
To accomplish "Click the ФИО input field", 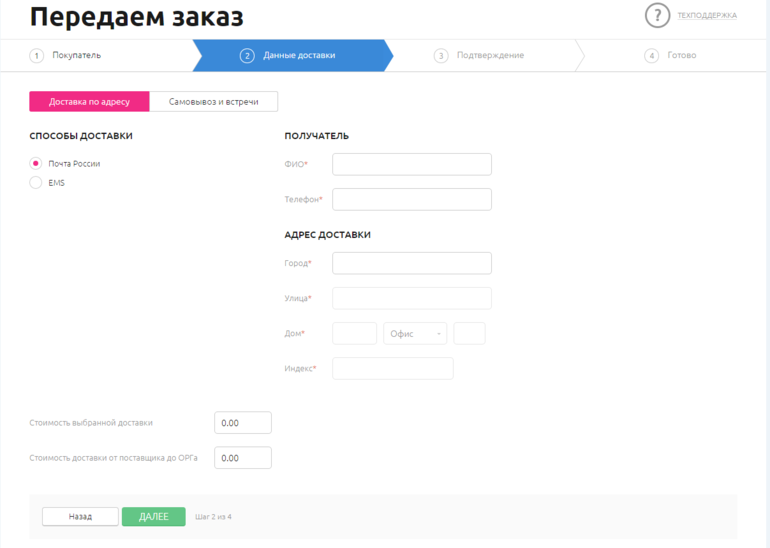I will pos(411,164).
